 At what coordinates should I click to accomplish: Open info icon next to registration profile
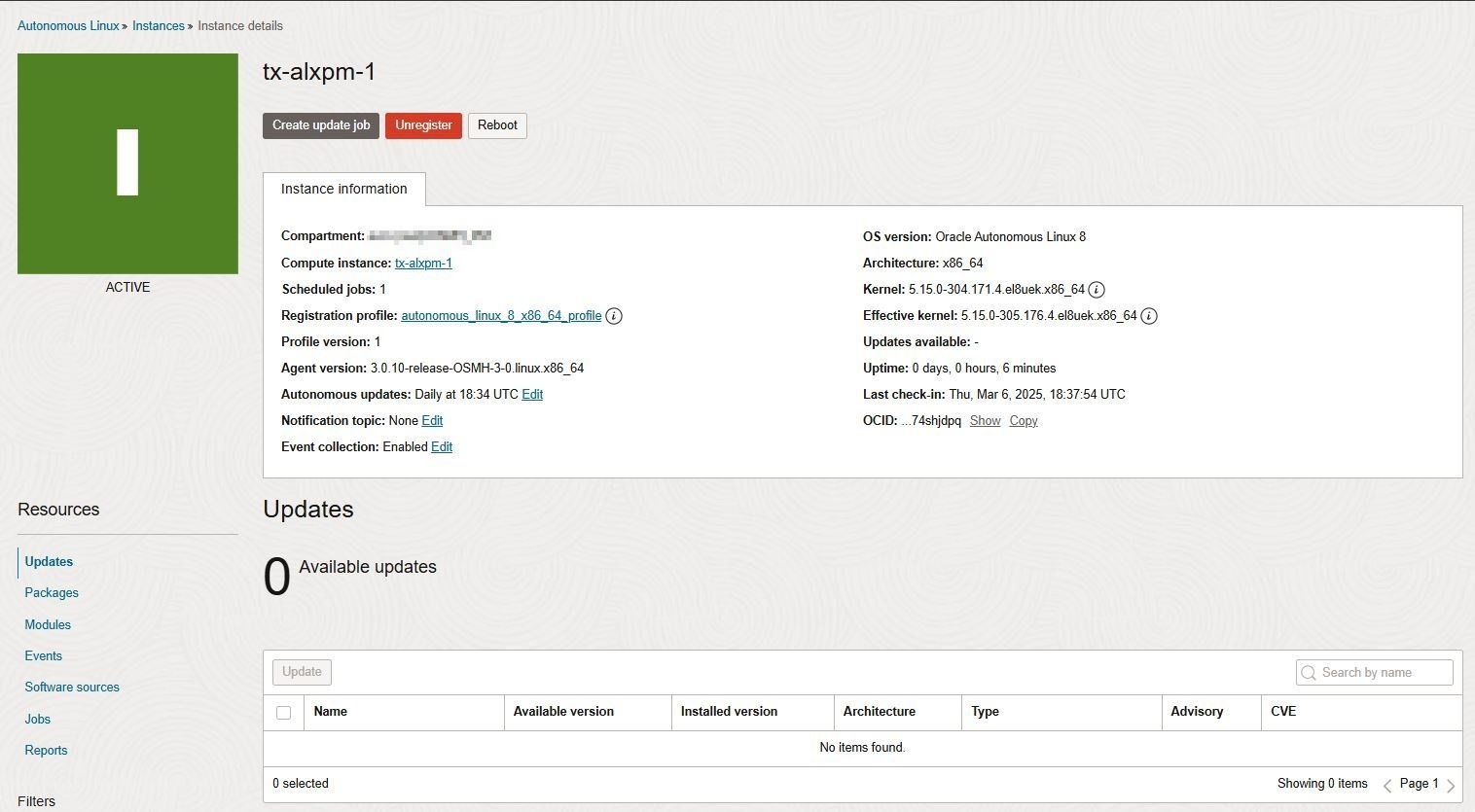coord(614,316)
